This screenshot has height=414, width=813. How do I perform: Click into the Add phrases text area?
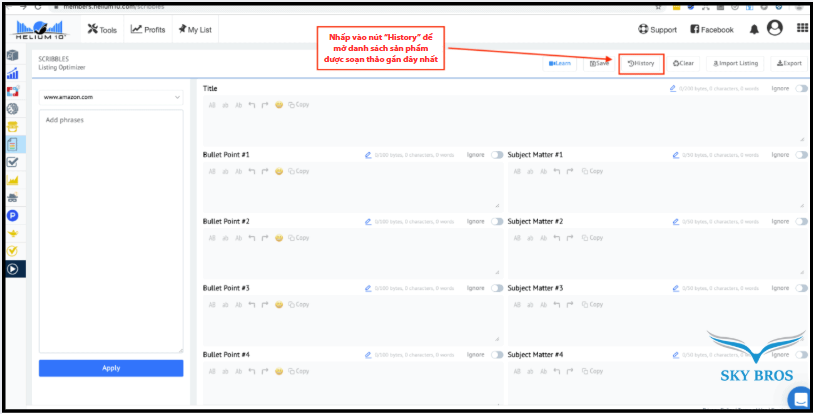click(111, 230)
